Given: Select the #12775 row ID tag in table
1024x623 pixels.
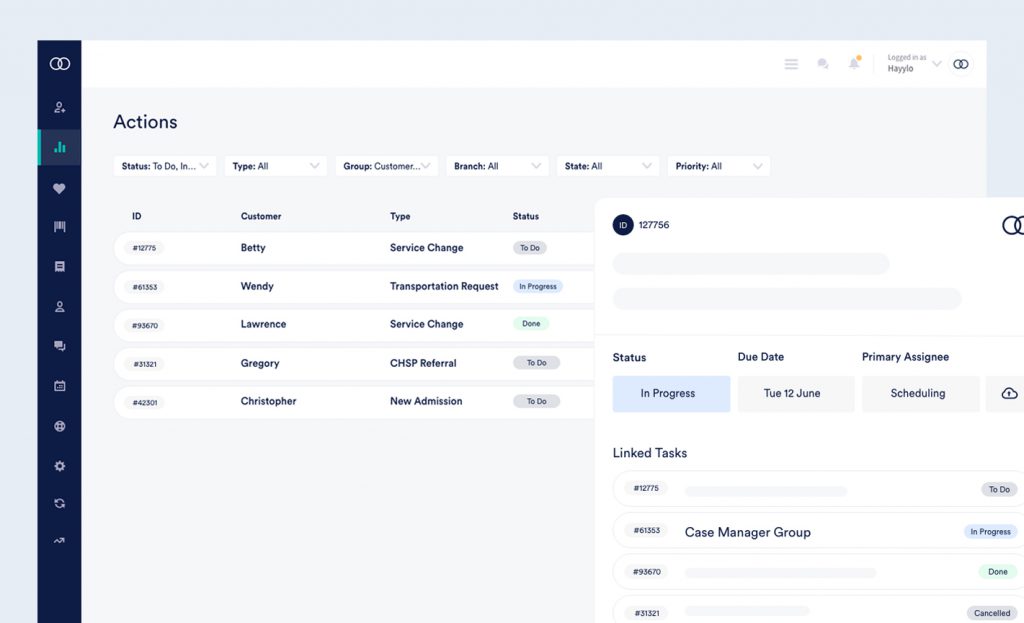Looking at the screenshot, I should point(144,248).
